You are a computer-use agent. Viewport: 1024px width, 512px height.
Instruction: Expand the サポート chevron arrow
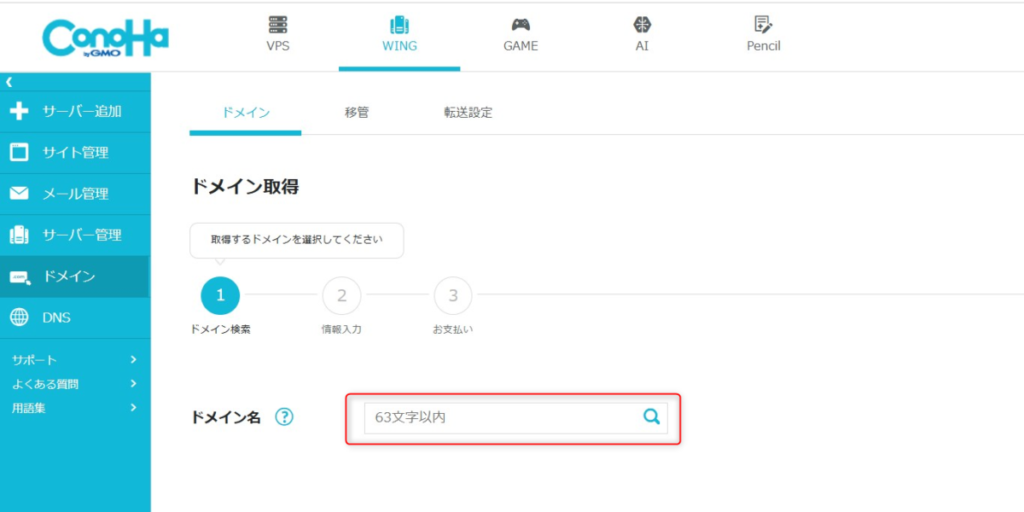[x=133, y=360]
